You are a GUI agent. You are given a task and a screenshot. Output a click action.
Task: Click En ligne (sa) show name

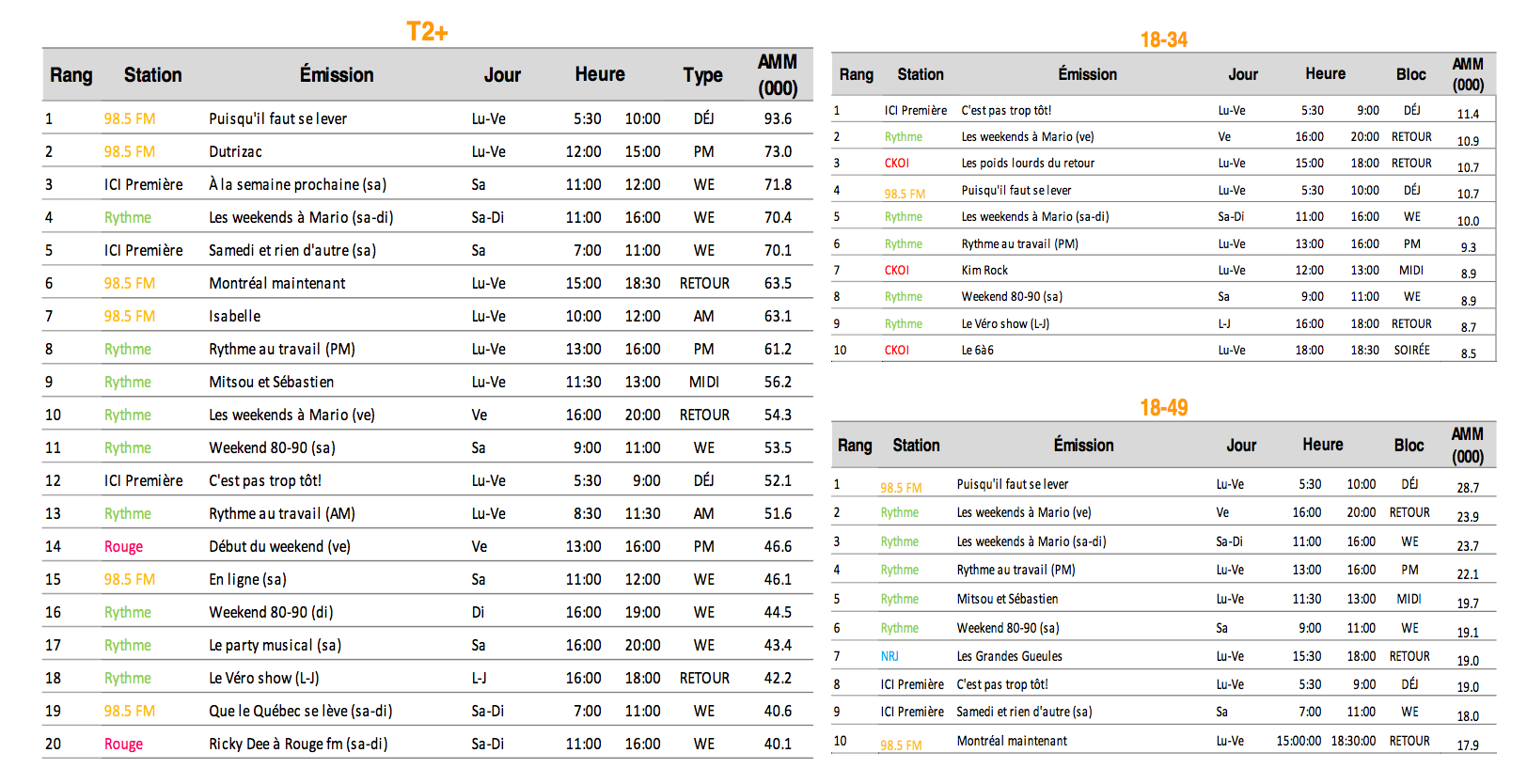pos(247,579)
